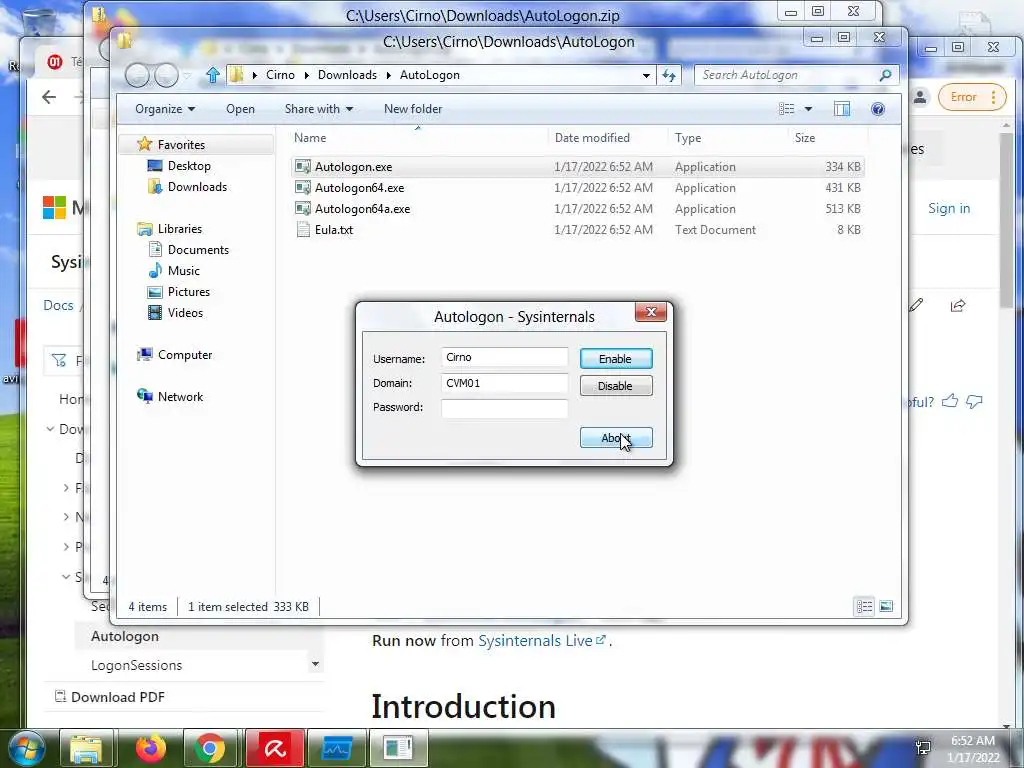This screenshot has width=1024, height=768.
Task: Click the refresh icon beside address bar
Action: tap(669, 75)
